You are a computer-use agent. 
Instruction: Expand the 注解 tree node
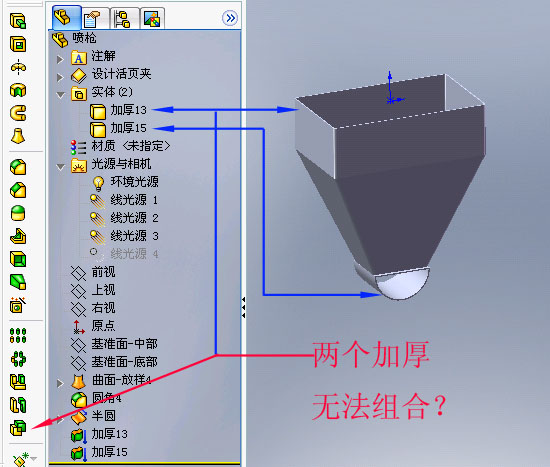tap(60, 59)
